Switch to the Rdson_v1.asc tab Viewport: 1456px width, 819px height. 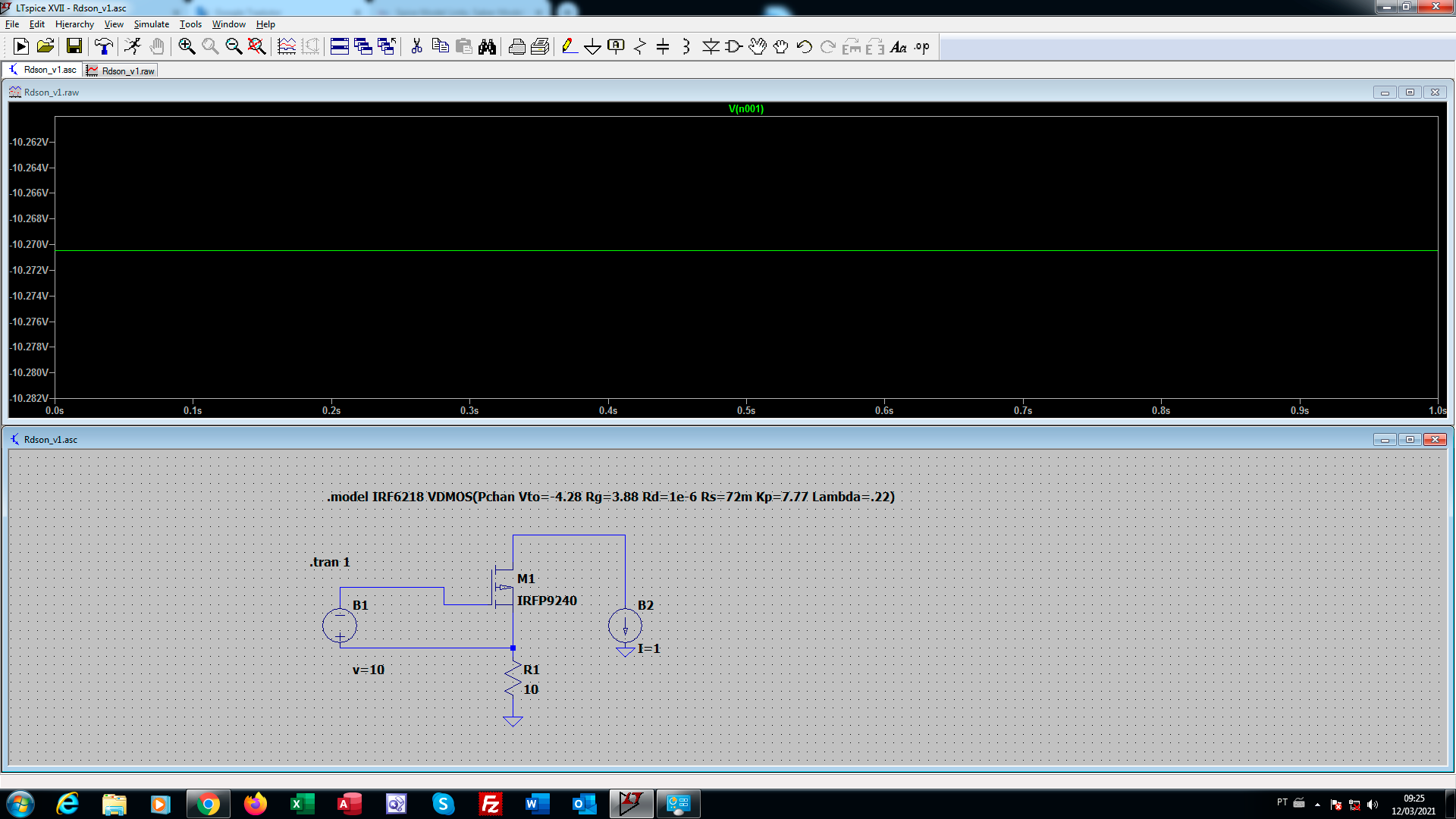click(43, 70)
